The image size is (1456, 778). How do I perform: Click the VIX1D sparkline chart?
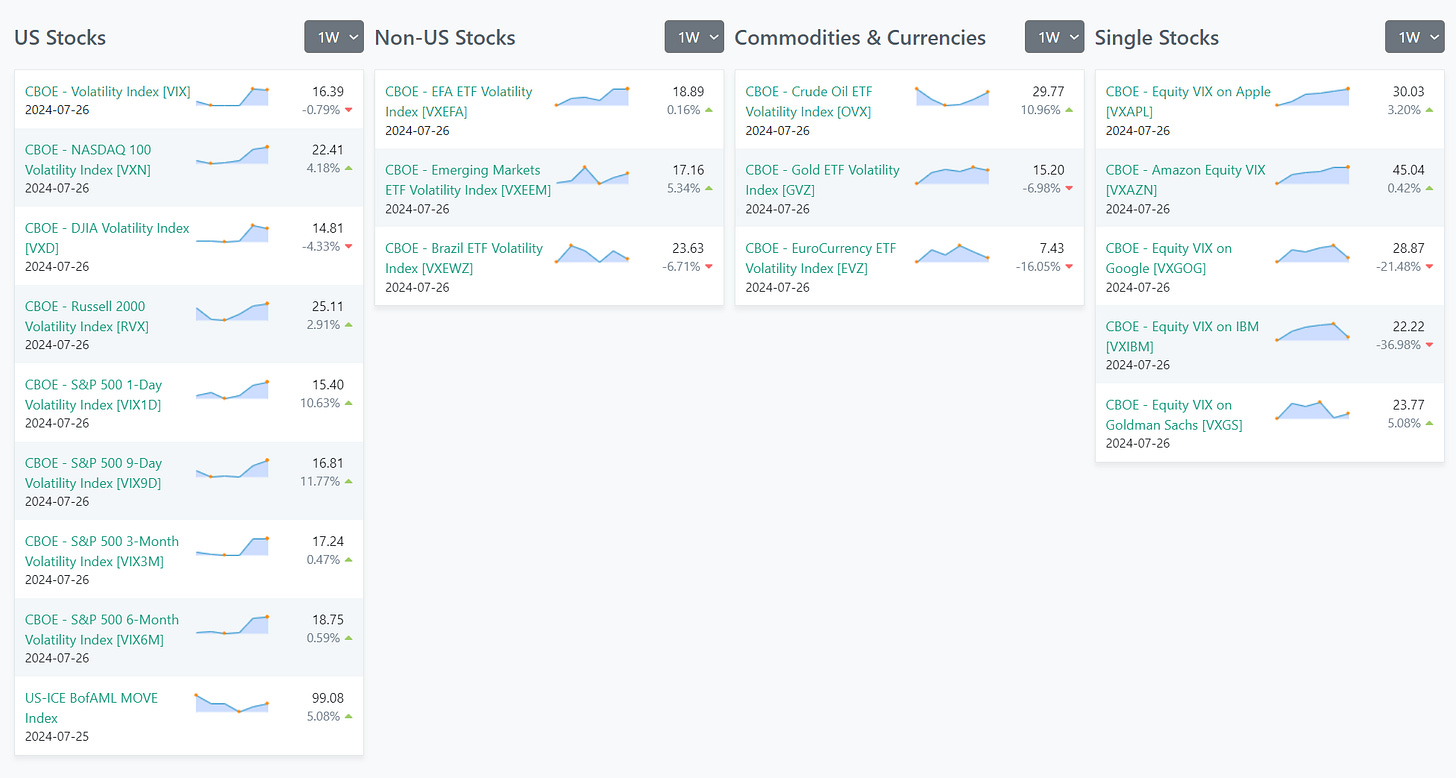click(x=232, y=389)
